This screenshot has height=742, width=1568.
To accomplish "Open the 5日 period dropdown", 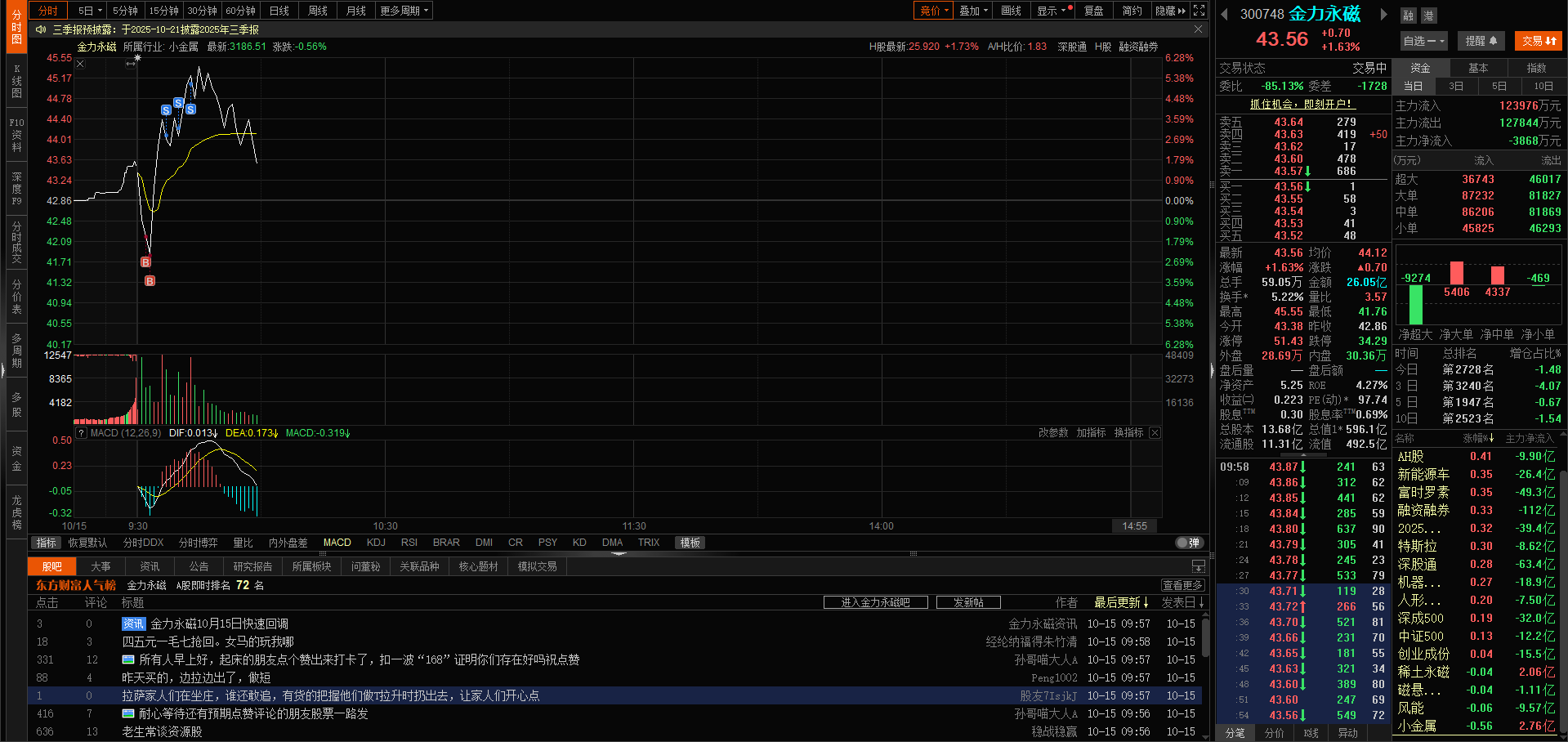I will point(90,11).
